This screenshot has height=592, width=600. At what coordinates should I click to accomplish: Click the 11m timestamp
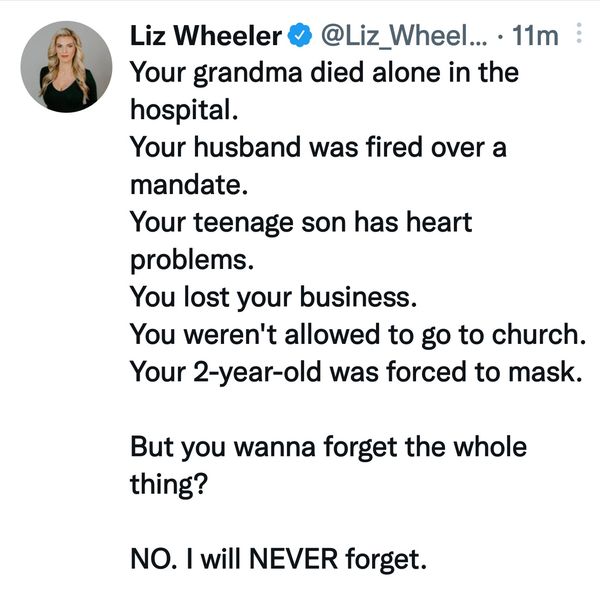[x=535, y=36]
